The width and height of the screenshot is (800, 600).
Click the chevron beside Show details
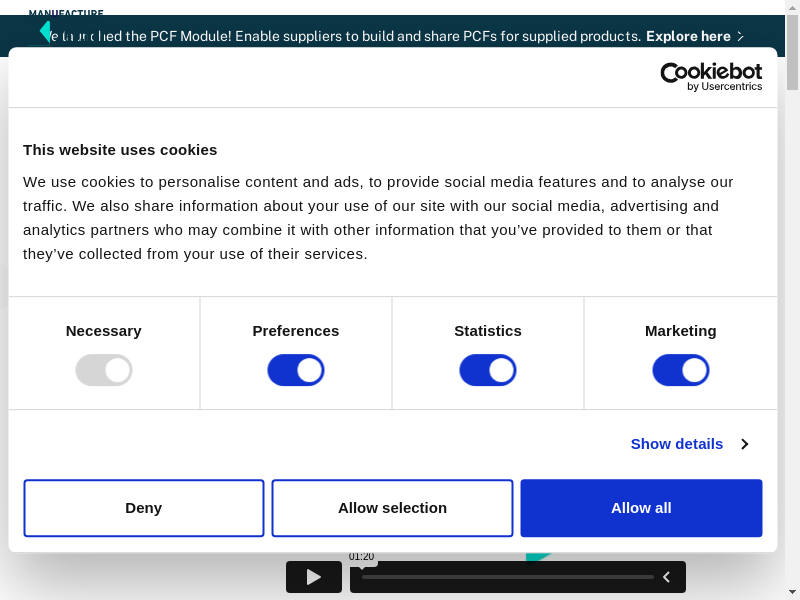[x=744, y=444]
